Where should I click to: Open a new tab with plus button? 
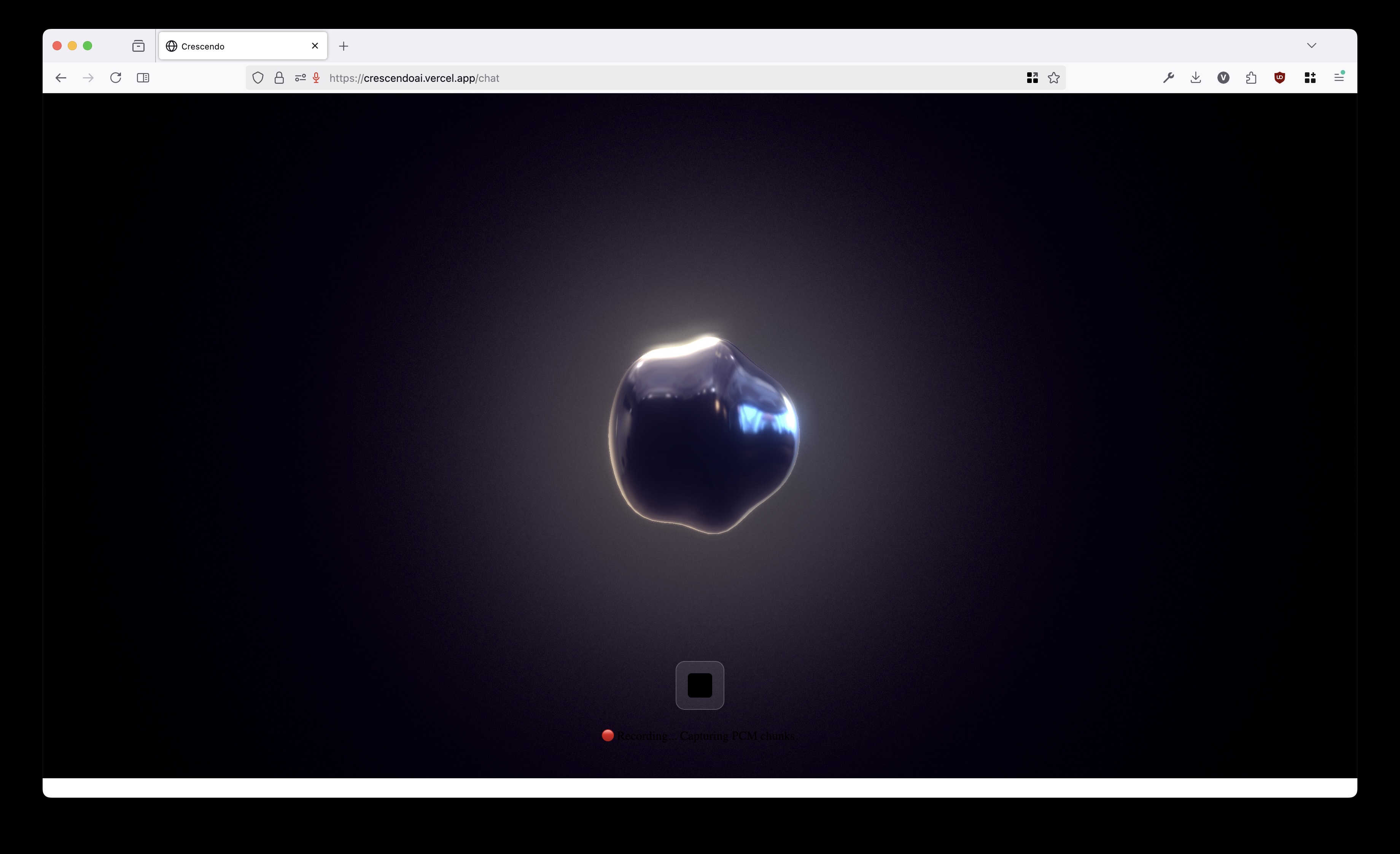point(343,46)
